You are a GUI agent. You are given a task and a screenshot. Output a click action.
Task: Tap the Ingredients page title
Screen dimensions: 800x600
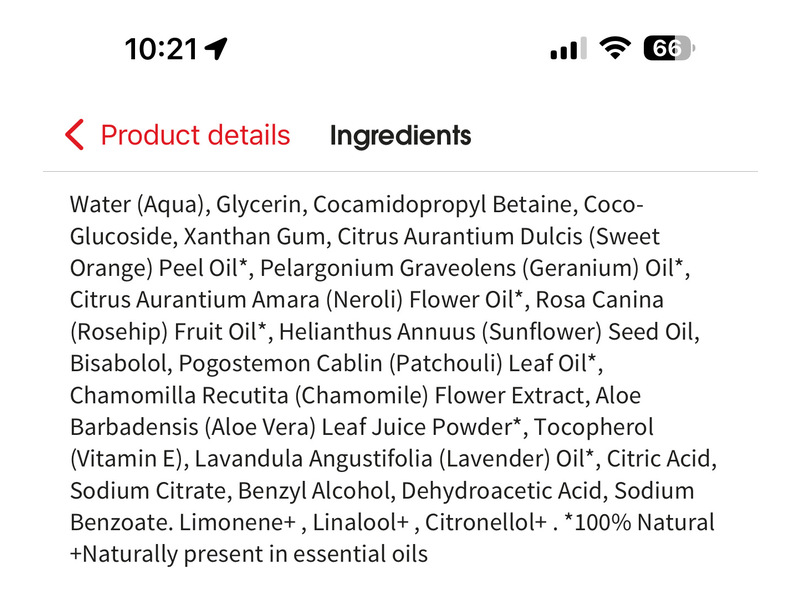pyautogui.click(x=400, y=135)
